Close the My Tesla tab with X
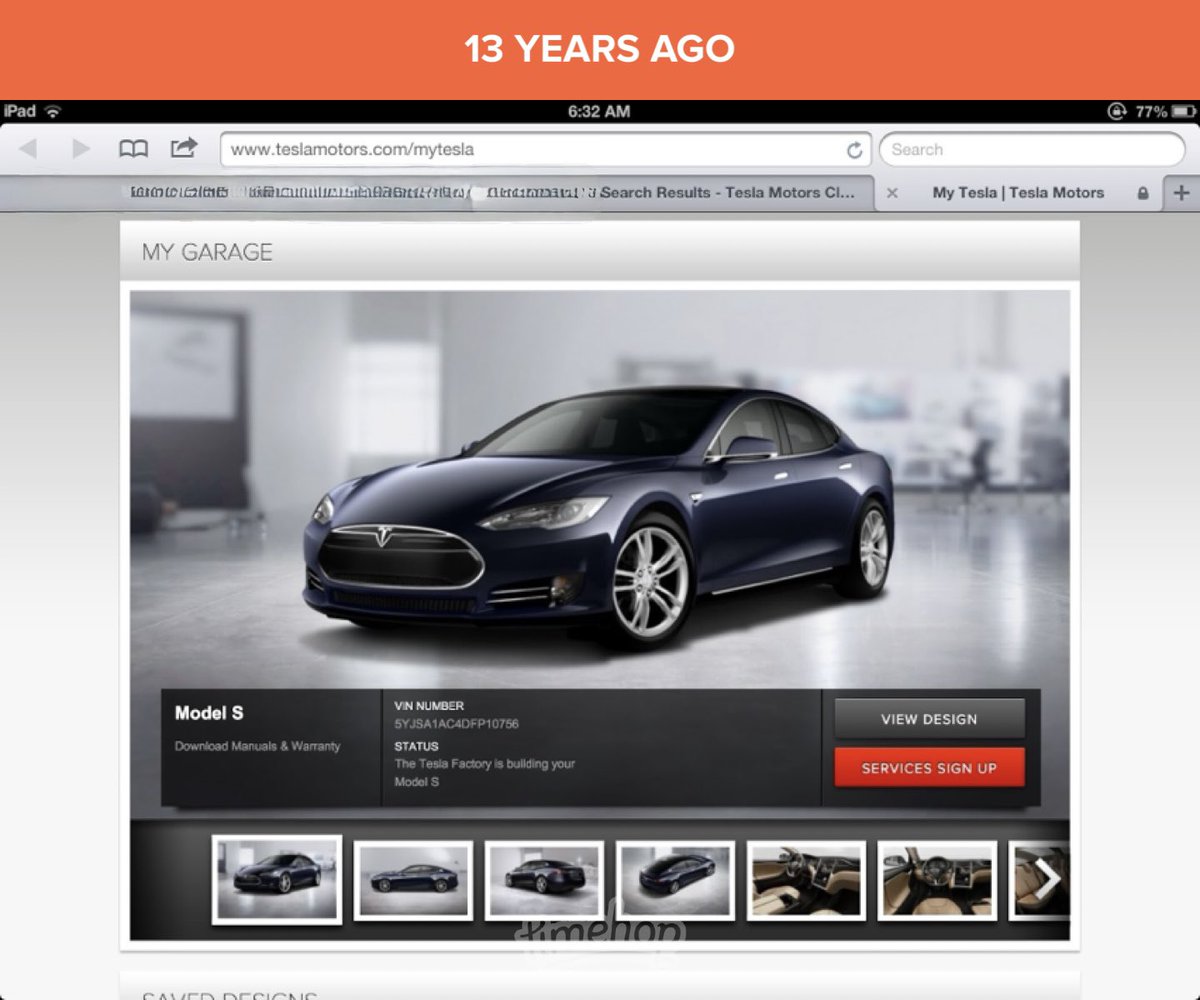1200x1000 pixels. click(892, 193)
